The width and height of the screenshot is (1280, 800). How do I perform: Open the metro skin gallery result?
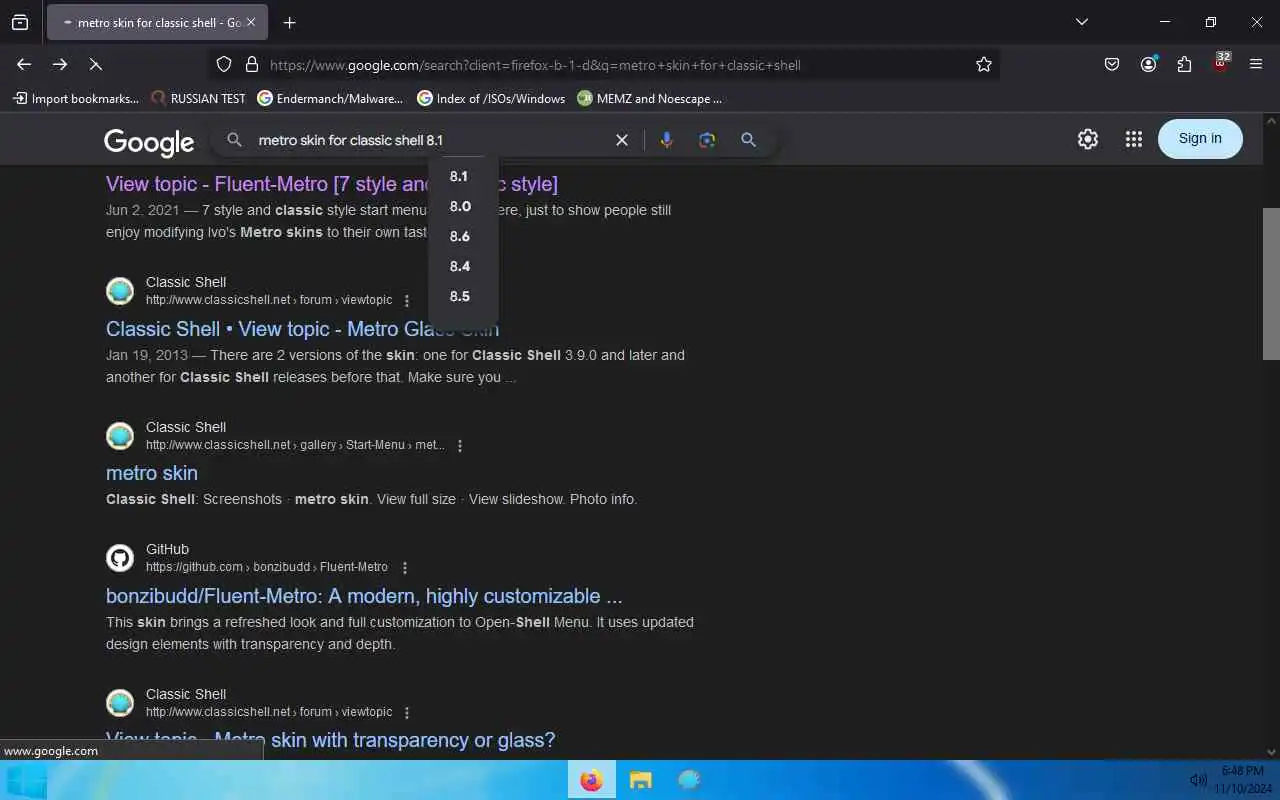tap(152, 473)
